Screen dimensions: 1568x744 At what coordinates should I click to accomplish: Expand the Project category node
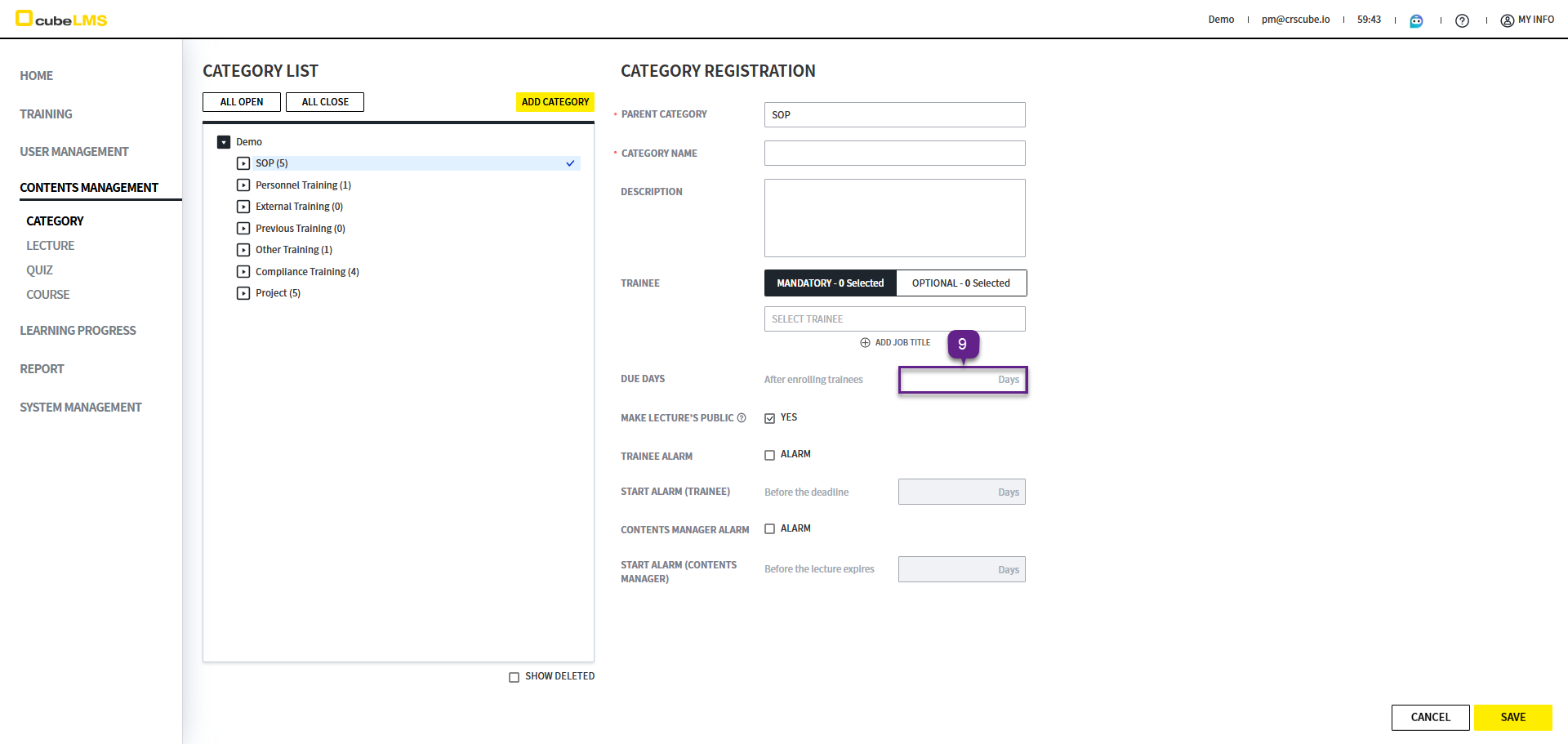coord(243,293)
